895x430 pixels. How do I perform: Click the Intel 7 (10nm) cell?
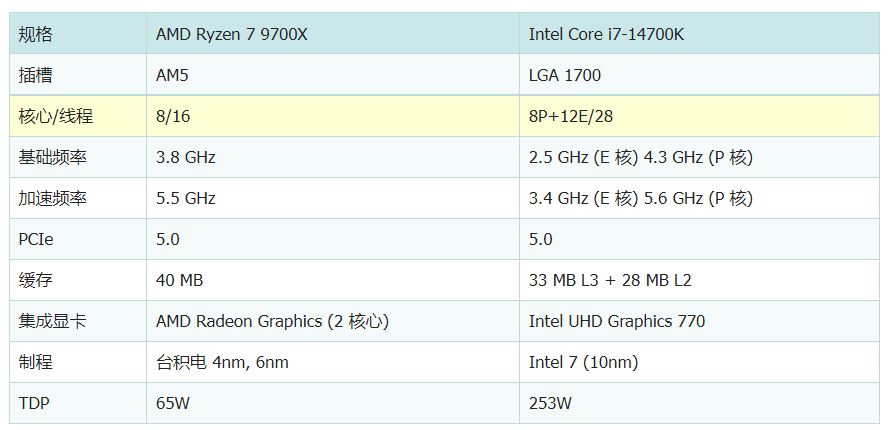[583, 362]
